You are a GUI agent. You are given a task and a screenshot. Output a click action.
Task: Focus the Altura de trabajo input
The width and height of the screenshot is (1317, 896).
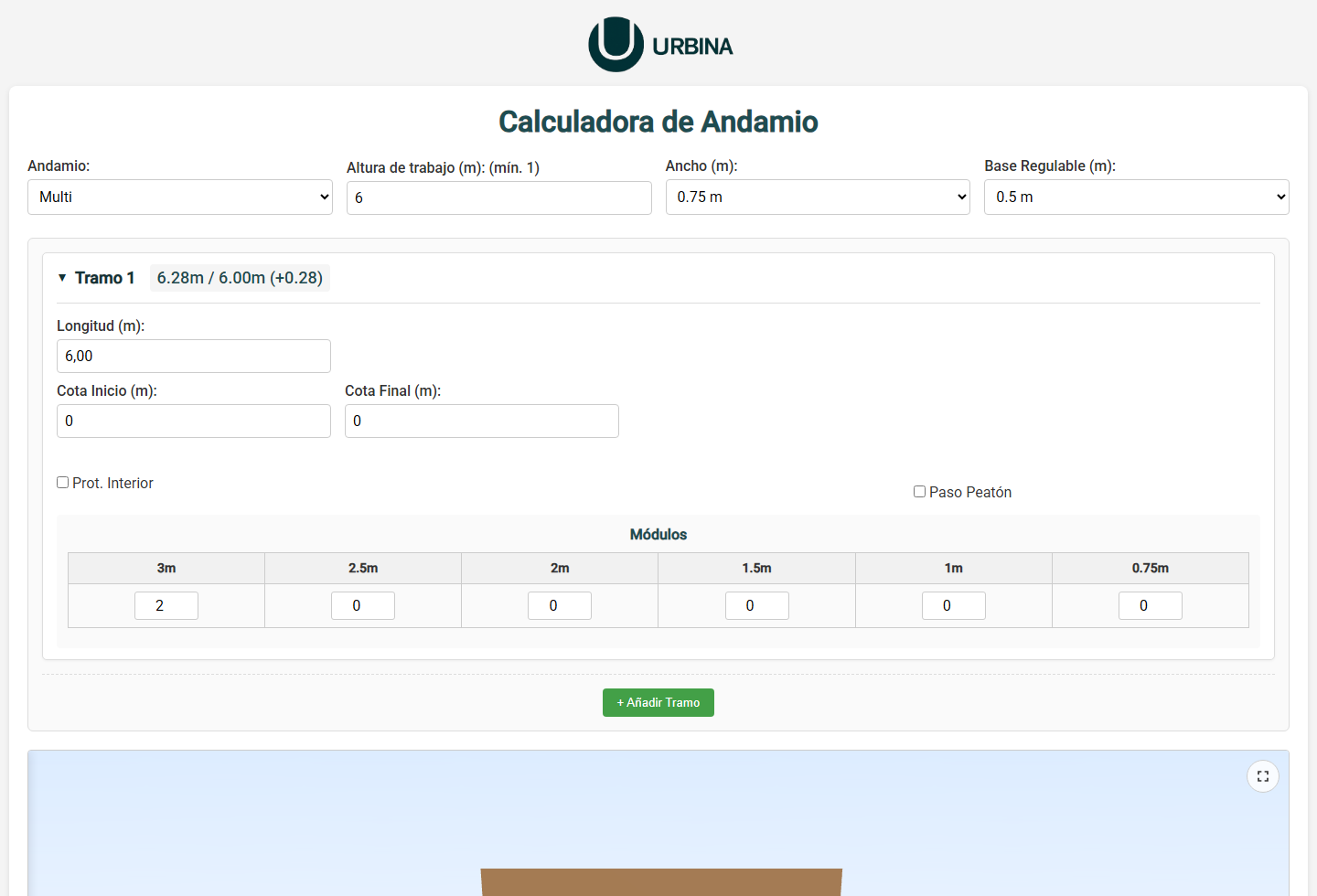pyautogui.click(x=499, y=198)
